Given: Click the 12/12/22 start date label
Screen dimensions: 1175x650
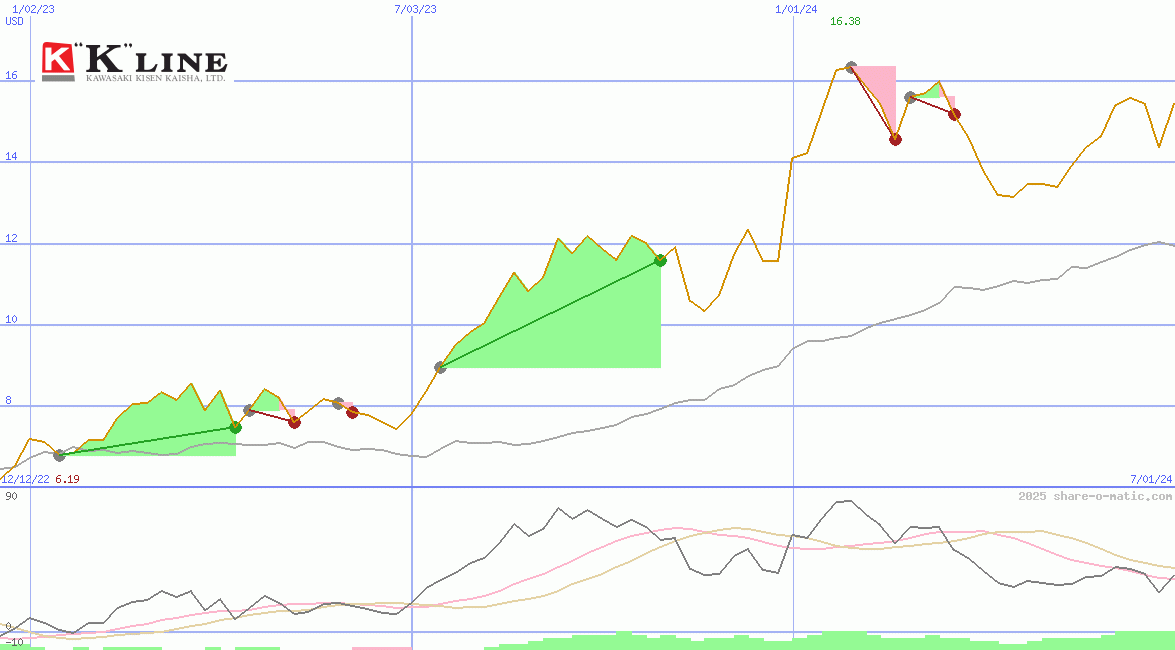Looking at the screenshot, I should tap(25, 479).
